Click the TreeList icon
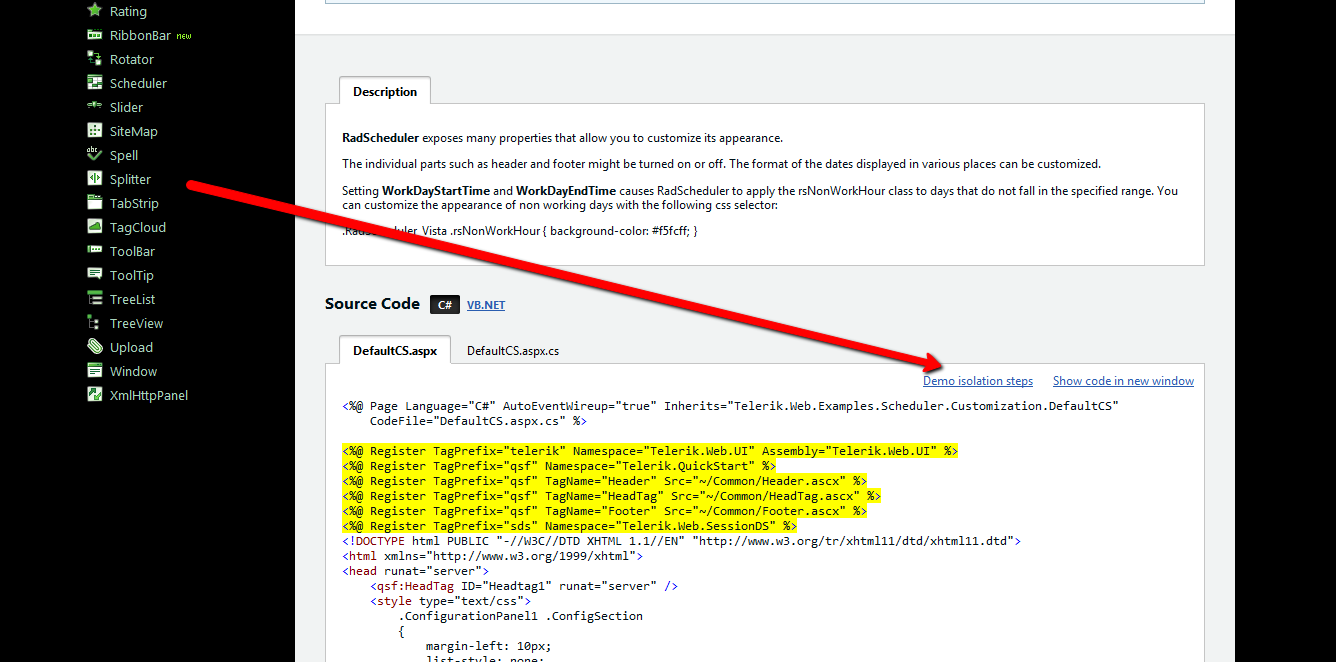Screen dimensions: 1336x662 (95, 299)
